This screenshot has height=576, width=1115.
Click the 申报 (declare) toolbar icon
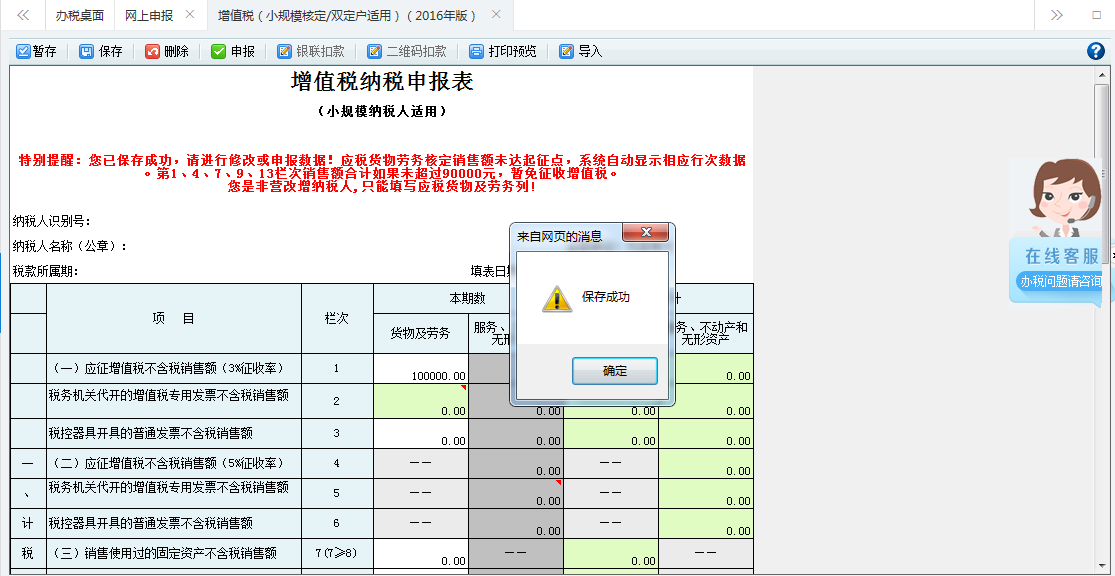click(233, 50)
